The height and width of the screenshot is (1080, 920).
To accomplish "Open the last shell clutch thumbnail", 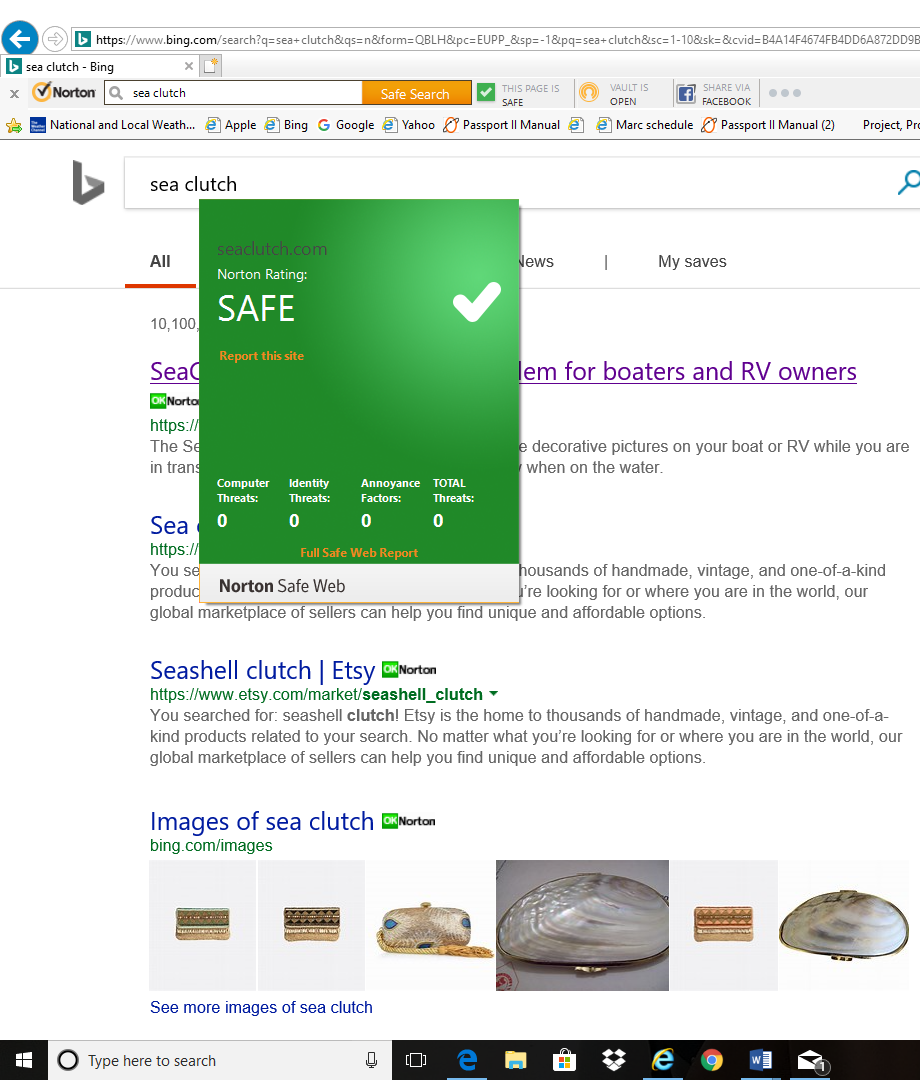I will pyautogui.click(x=844, y=925).
